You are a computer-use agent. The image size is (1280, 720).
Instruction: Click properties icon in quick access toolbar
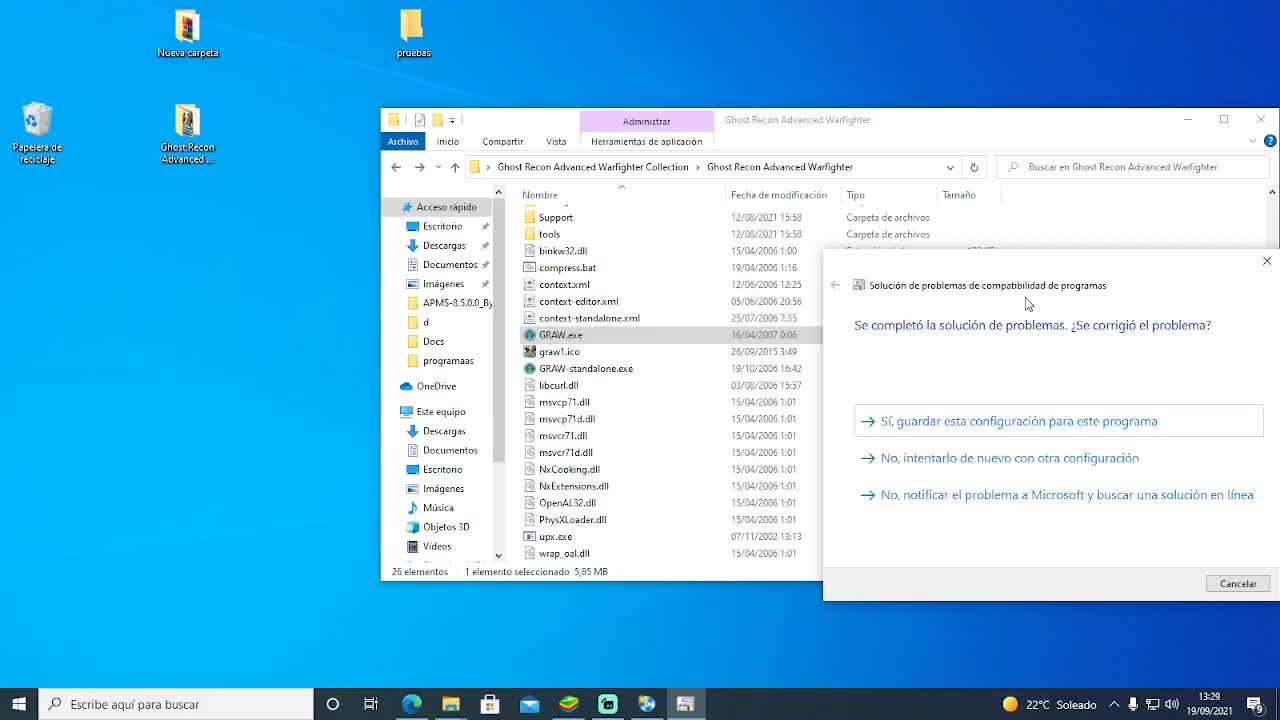[x=420, y=120]
